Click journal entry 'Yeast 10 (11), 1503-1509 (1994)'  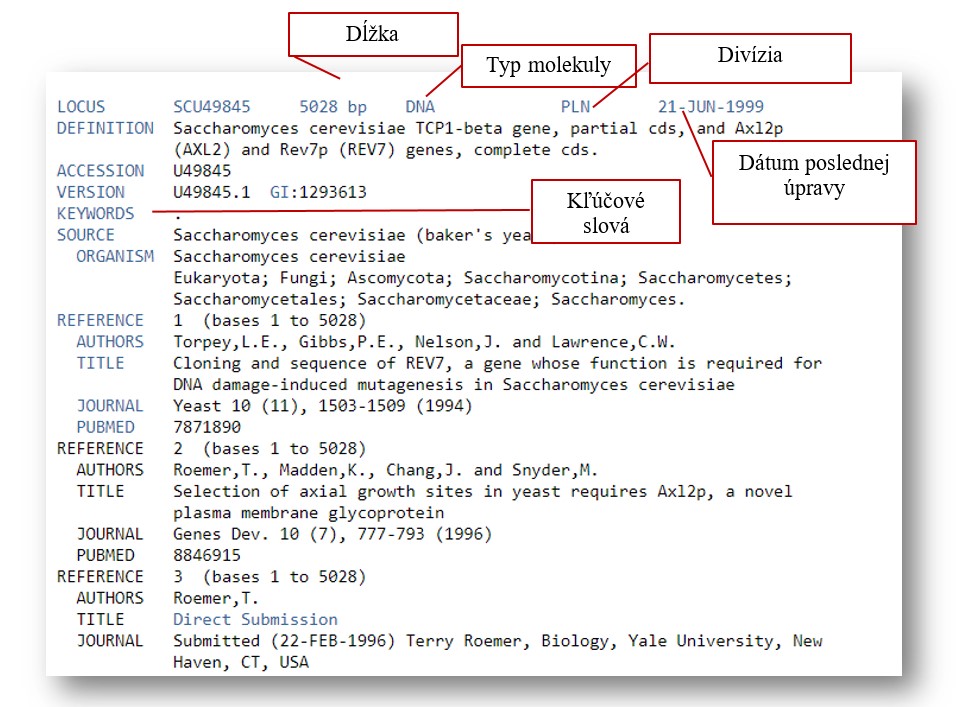point(323,407)
